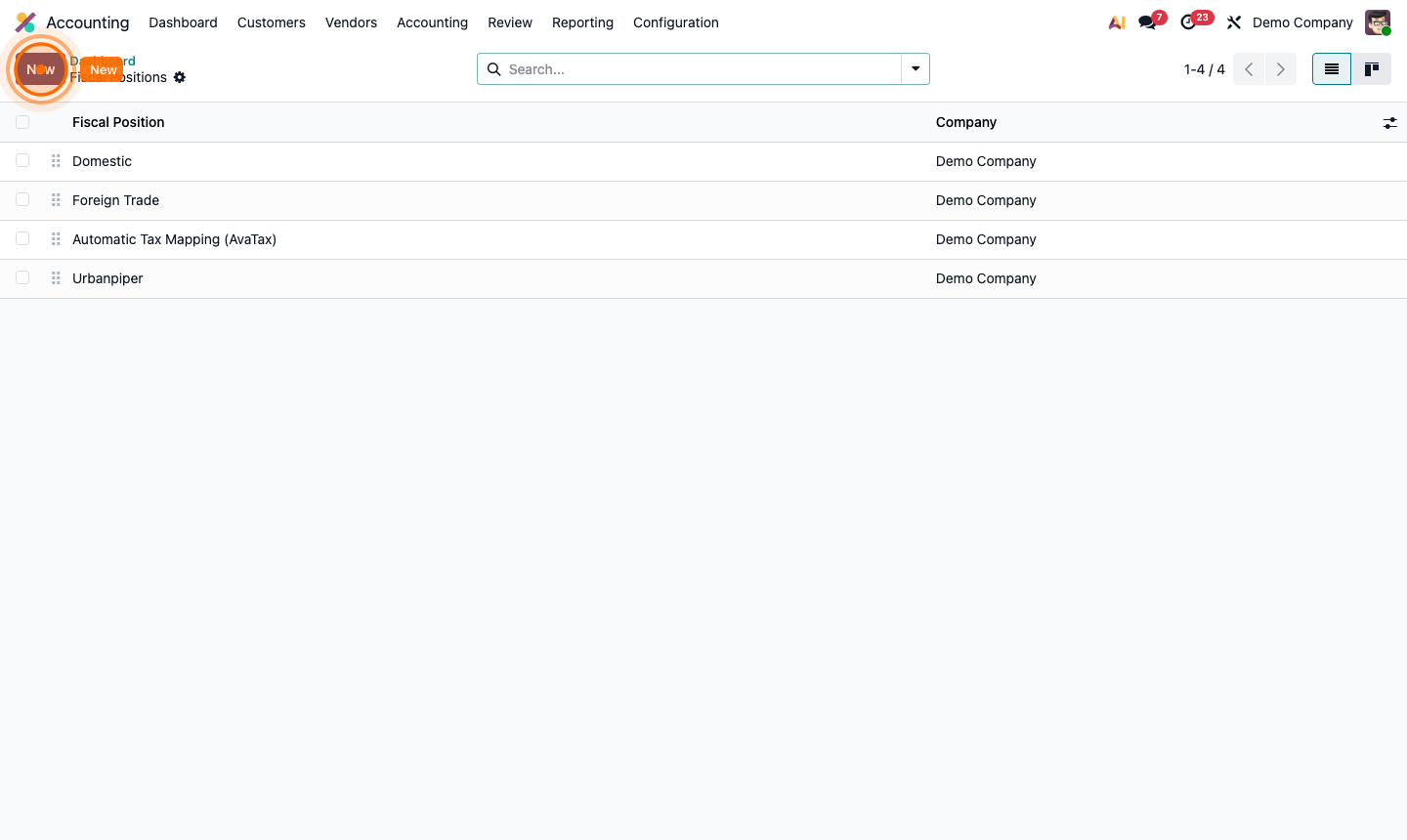Screen dimensions: 1407x840
Task: Open the search filters dropdown
Action: (x=915, y=68)
